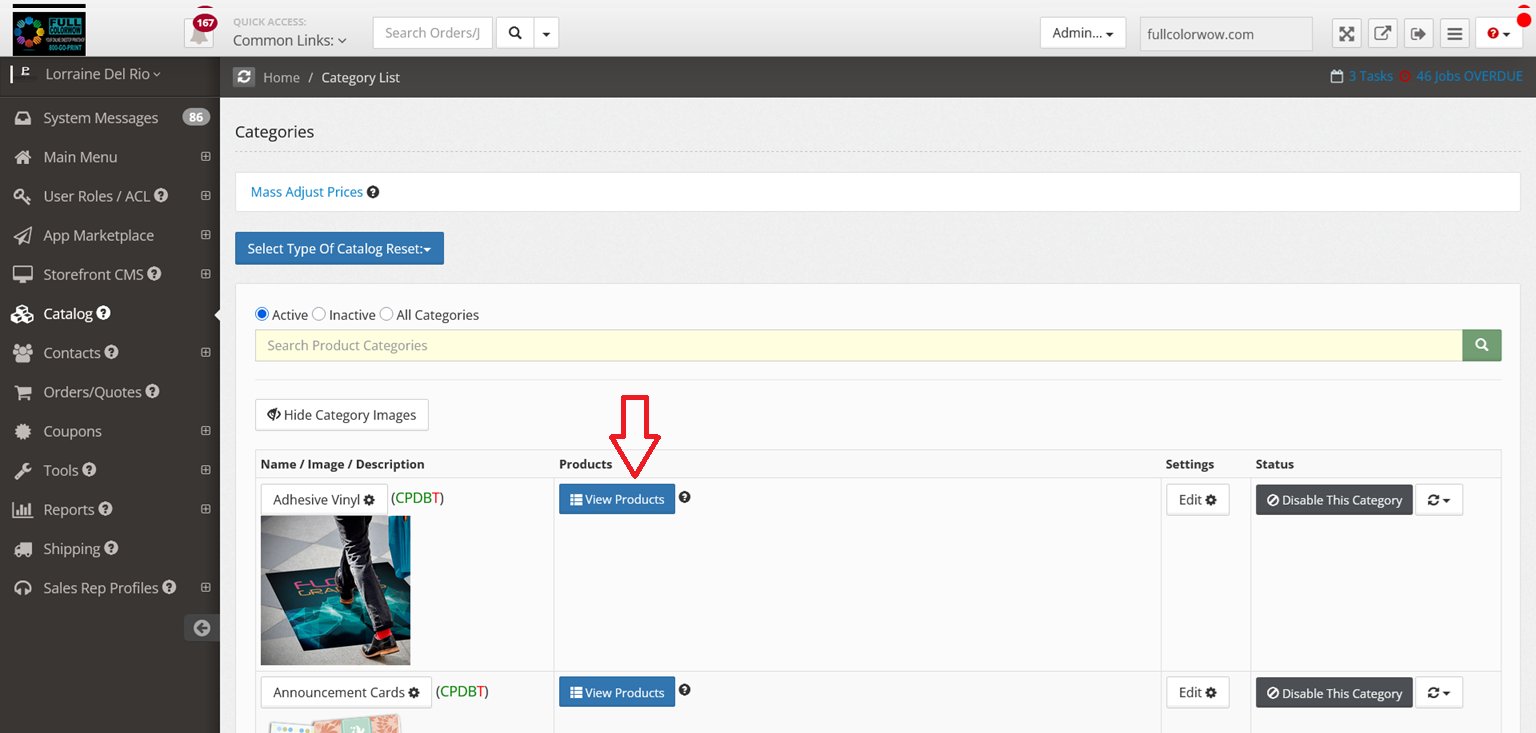The image size is (1536, 733).
Task: Select the Active radio button
Action: (263, 314)
